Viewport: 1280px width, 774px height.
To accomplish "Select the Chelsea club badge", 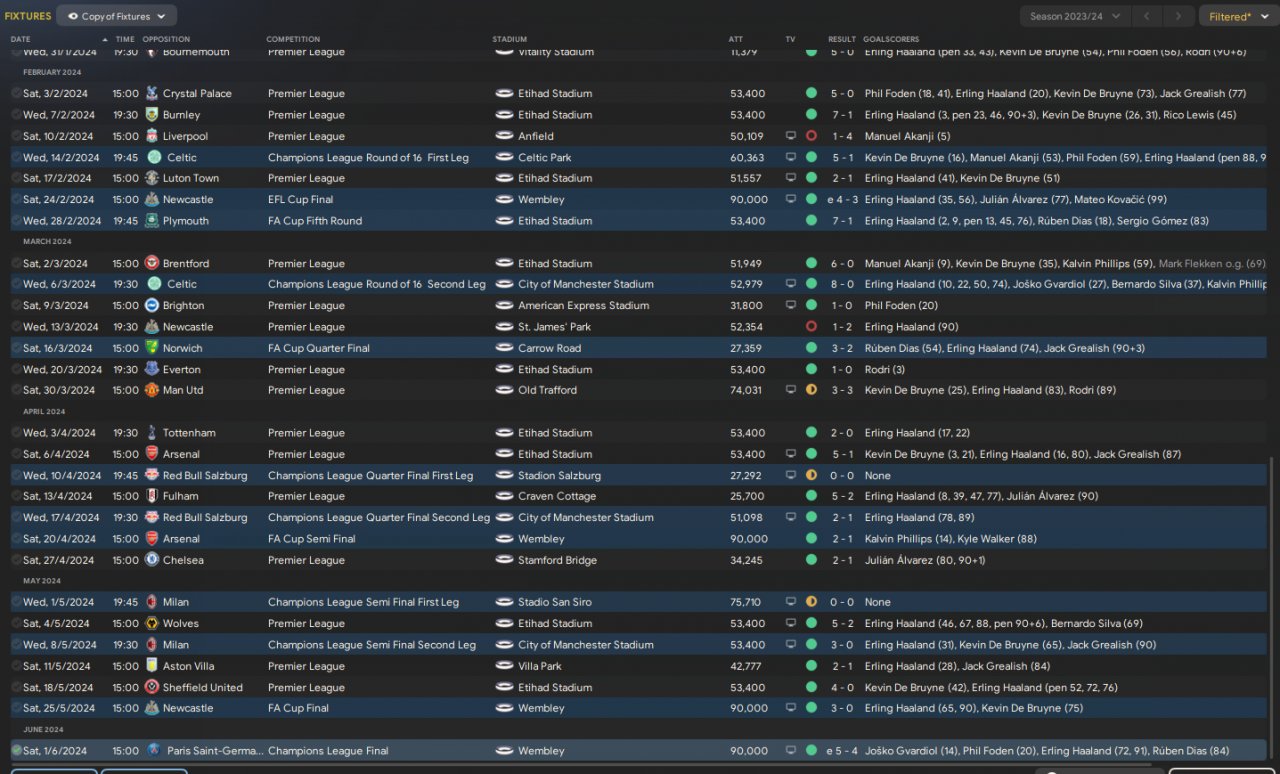I will click(x=152, y=560).
